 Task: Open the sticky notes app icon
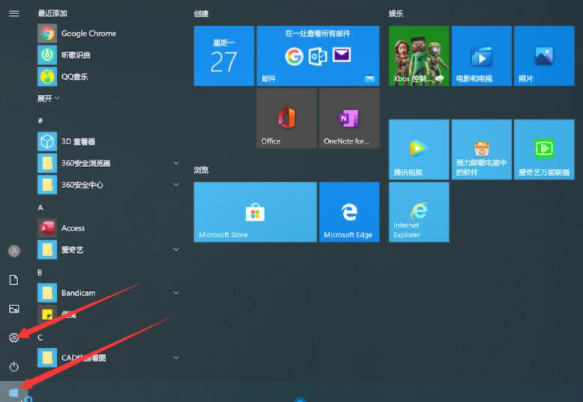47,314
